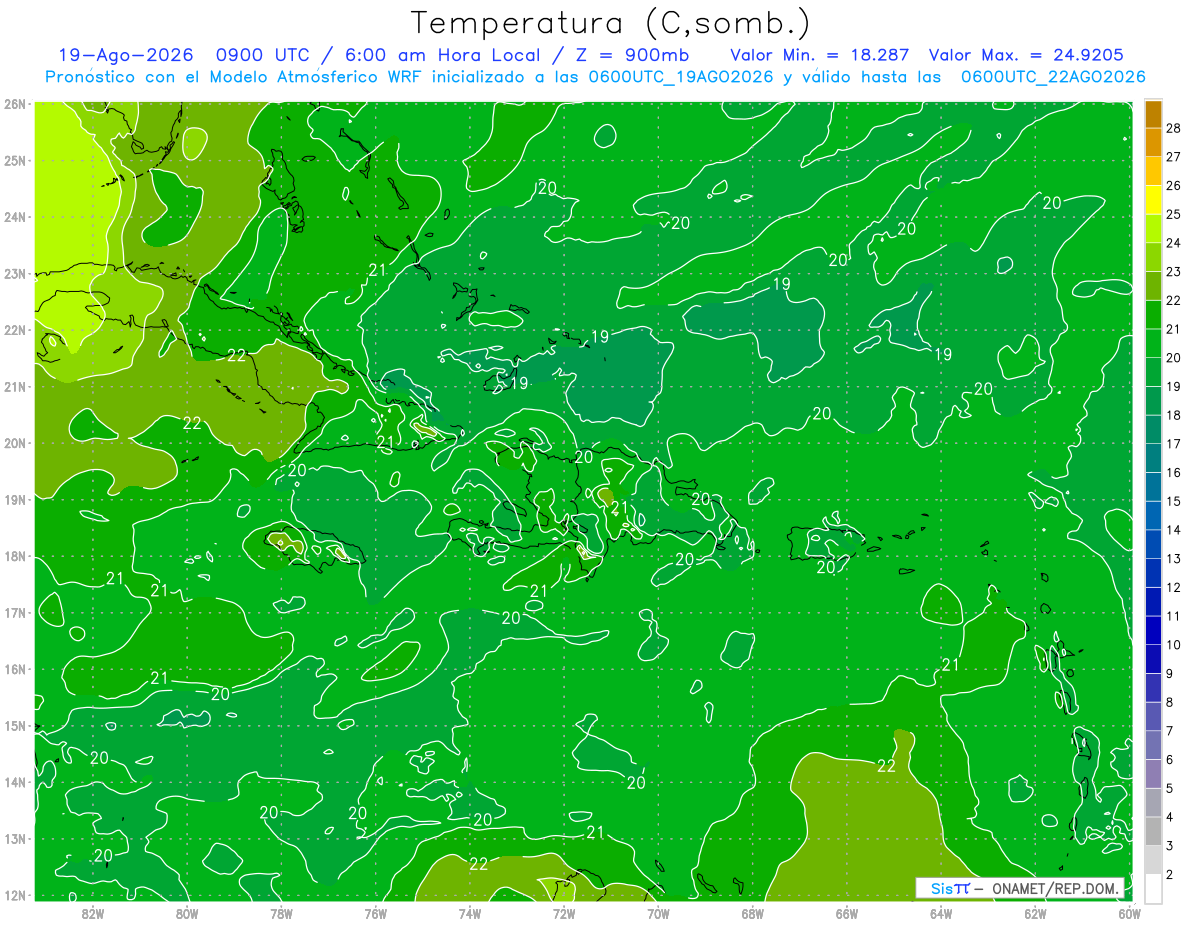Click longitude axis label 82W
This screenshot has width=1200, height=927.
tap(93, 913)
